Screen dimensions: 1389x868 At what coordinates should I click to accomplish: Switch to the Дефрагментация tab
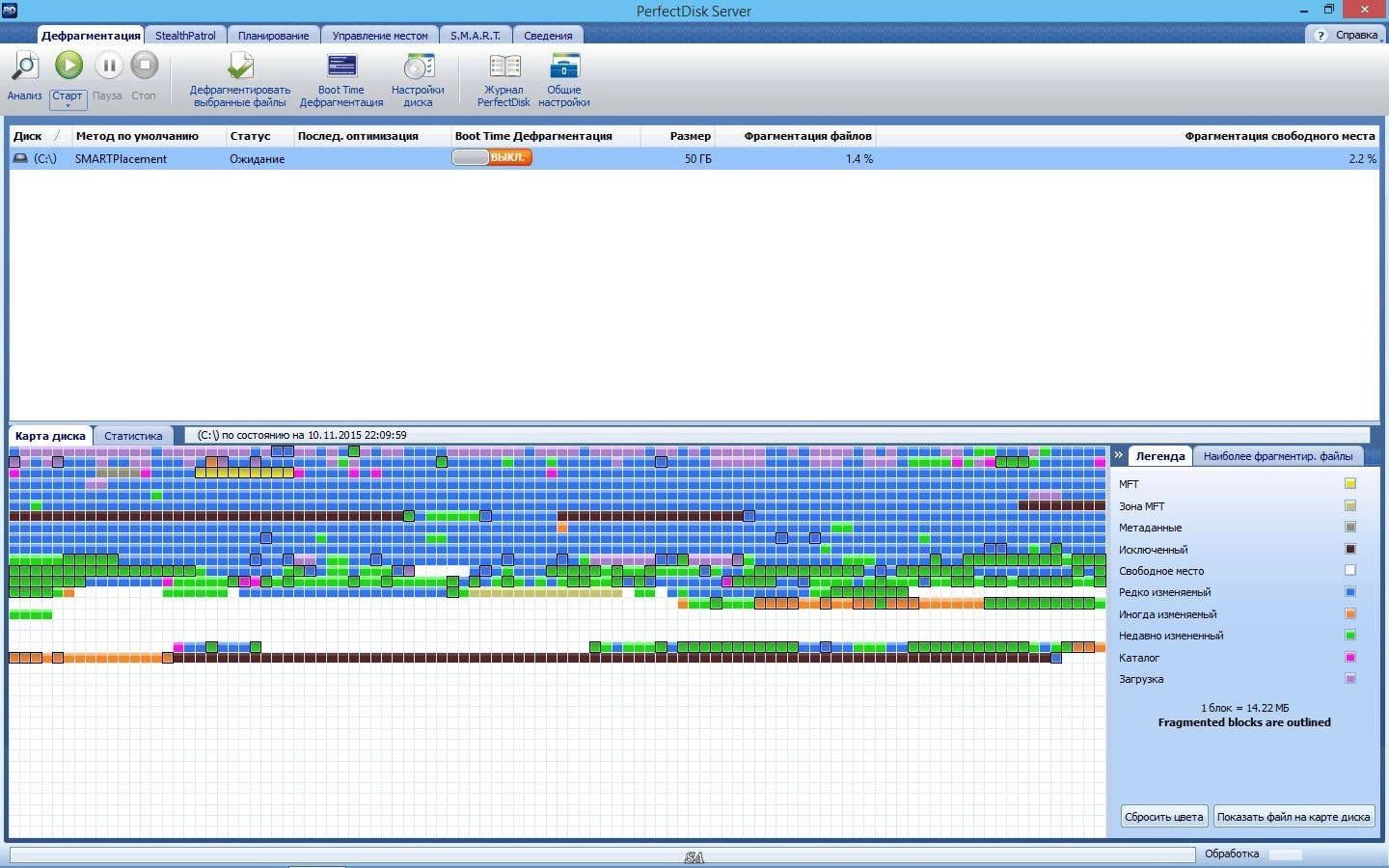(x=91, y=36)
